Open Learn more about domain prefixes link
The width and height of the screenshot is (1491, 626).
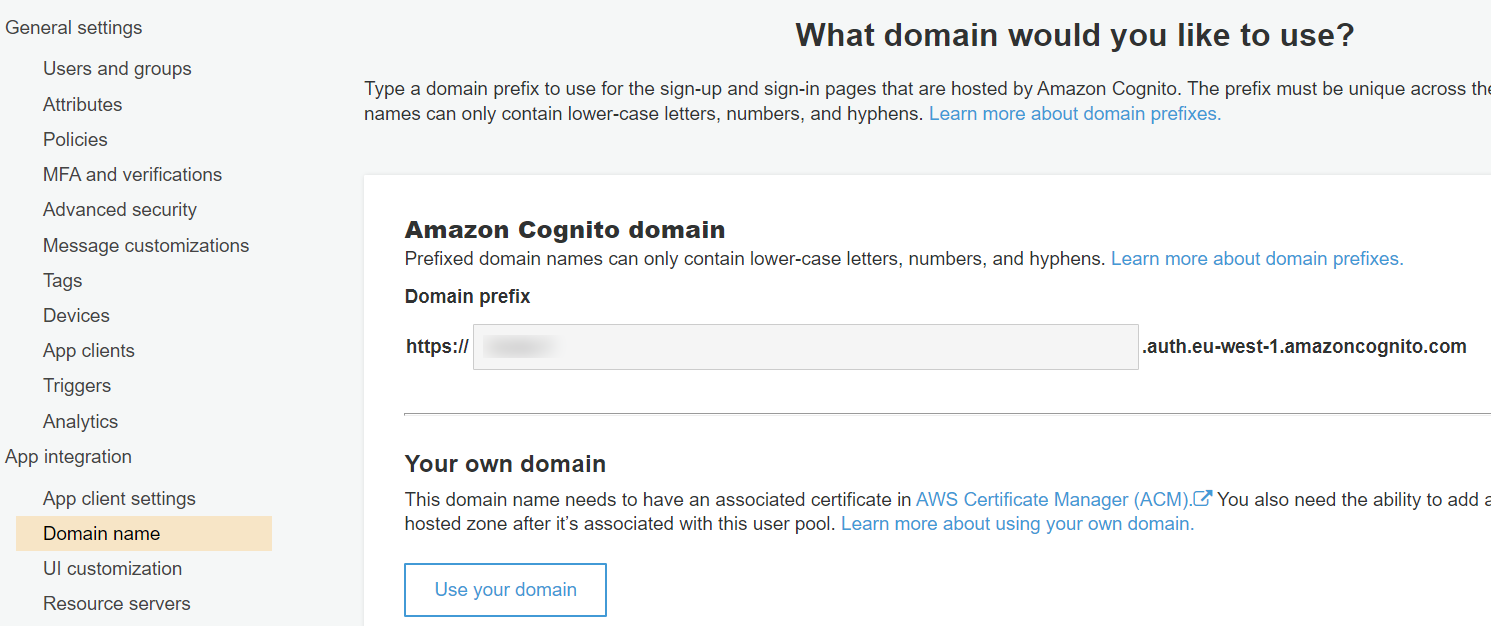(x=1256, y=258)
